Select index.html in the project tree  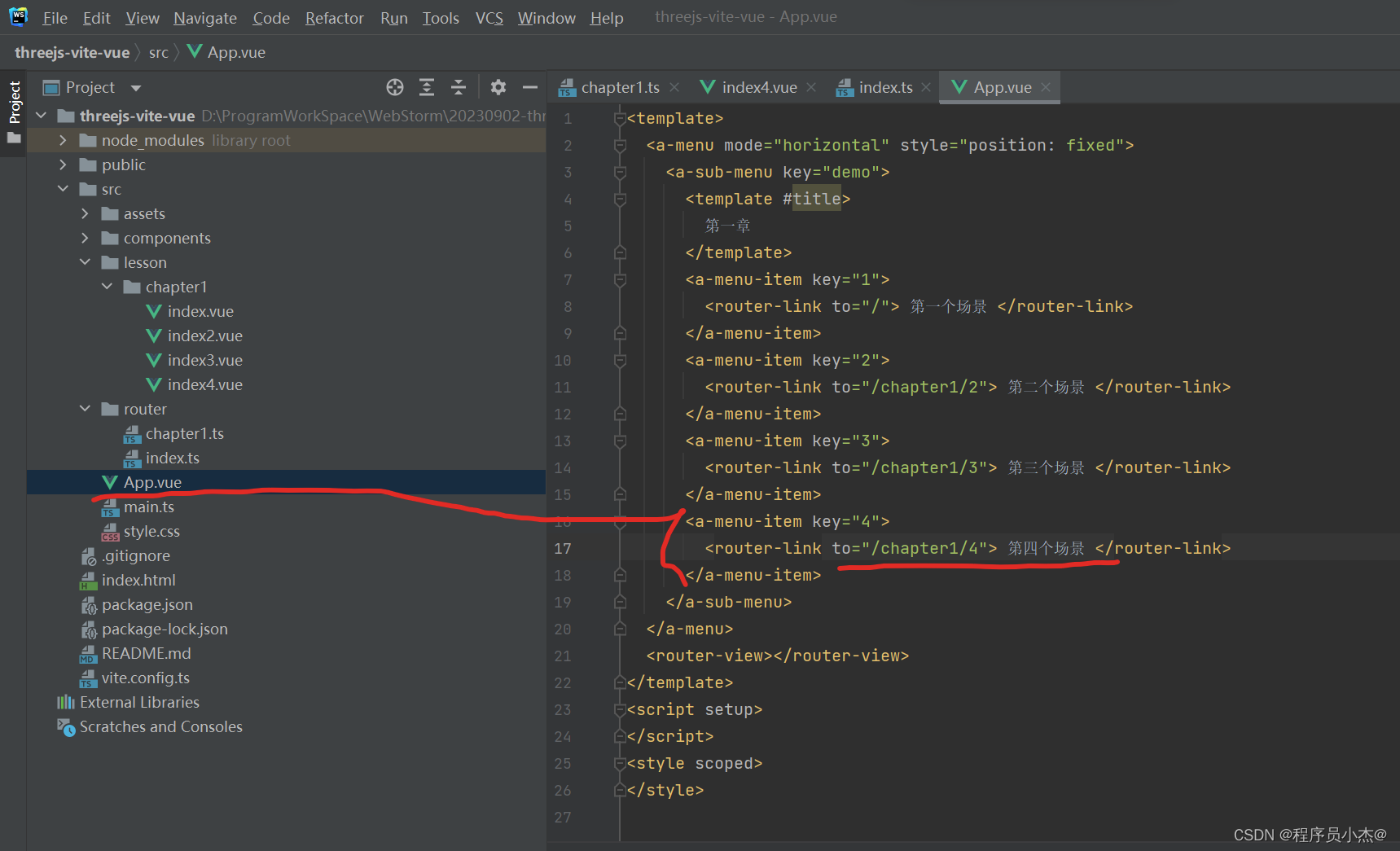coord(138,580)
